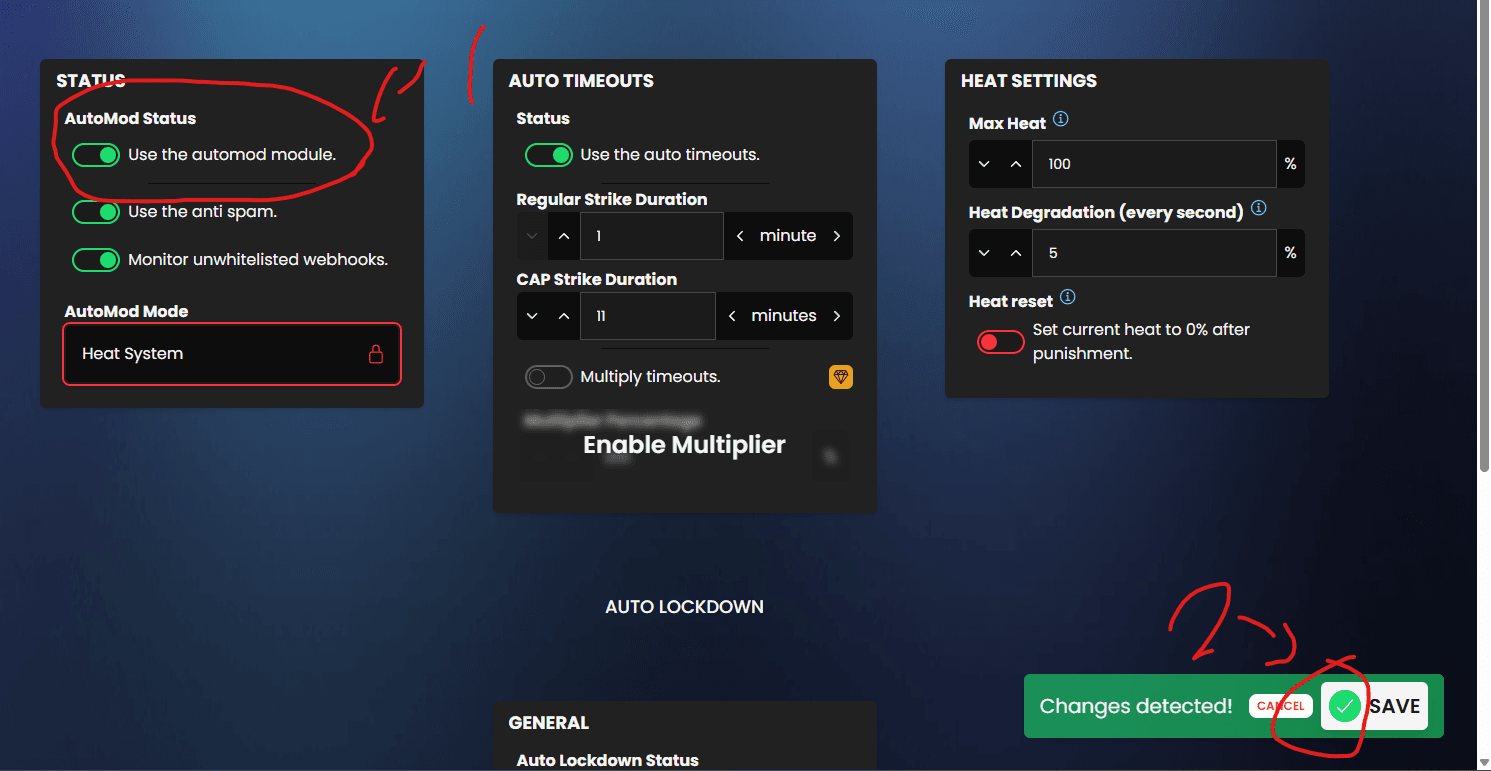Click CANCEL on the changes banner

1280,706
